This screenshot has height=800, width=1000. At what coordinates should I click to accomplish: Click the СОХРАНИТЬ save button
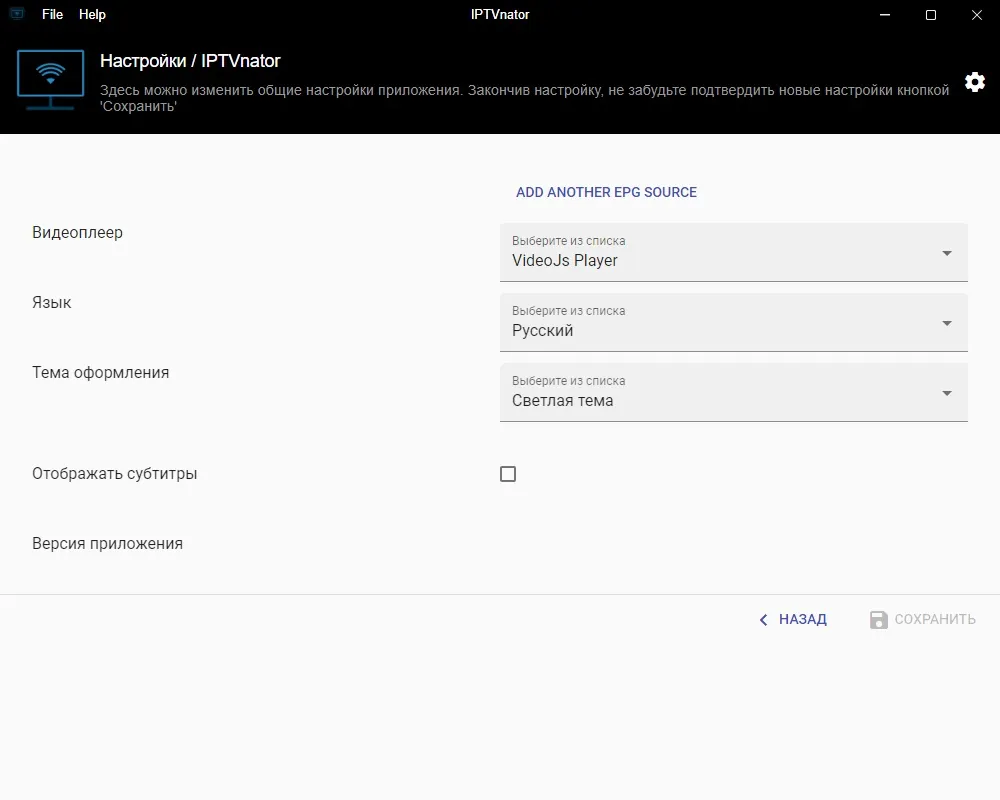tap(923, 619)
